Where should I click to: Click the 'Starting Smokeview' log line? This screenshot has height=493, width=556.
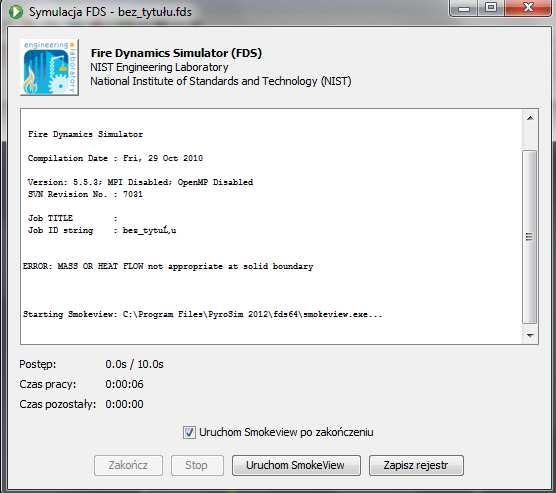[x=203, y=314]
